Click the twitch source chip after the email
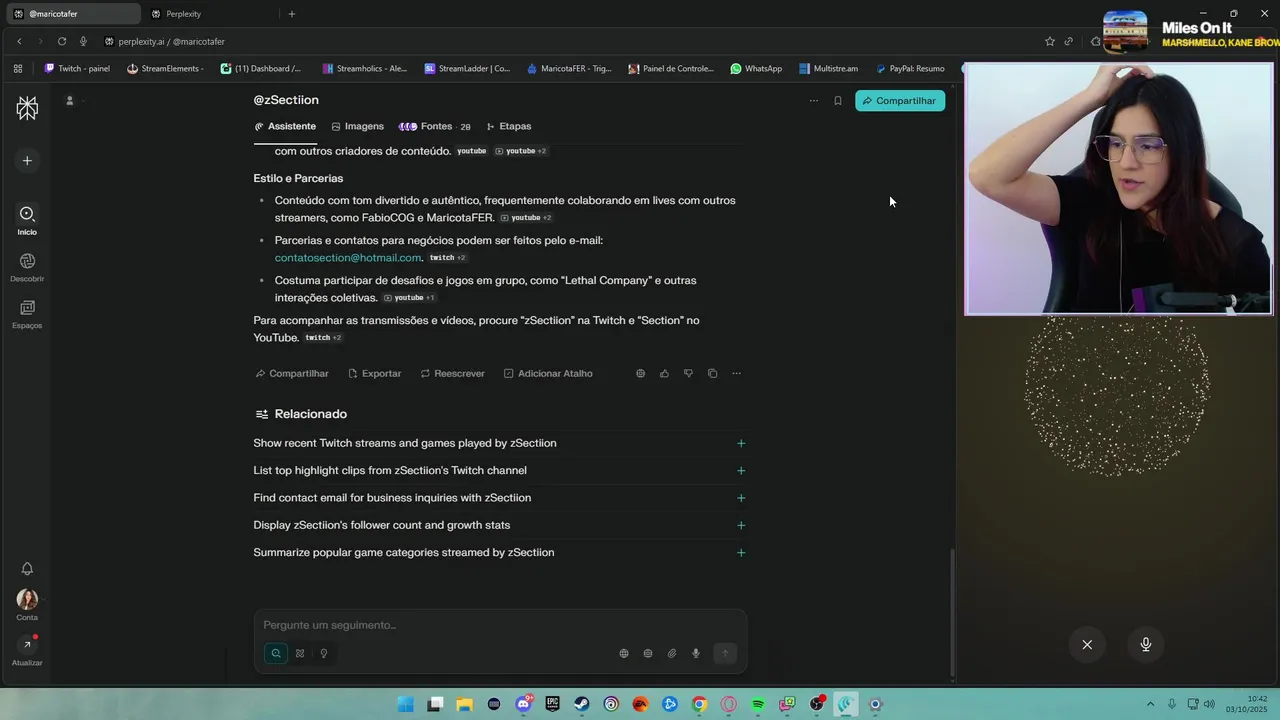The image size is (1280, 720). [447, 258]
